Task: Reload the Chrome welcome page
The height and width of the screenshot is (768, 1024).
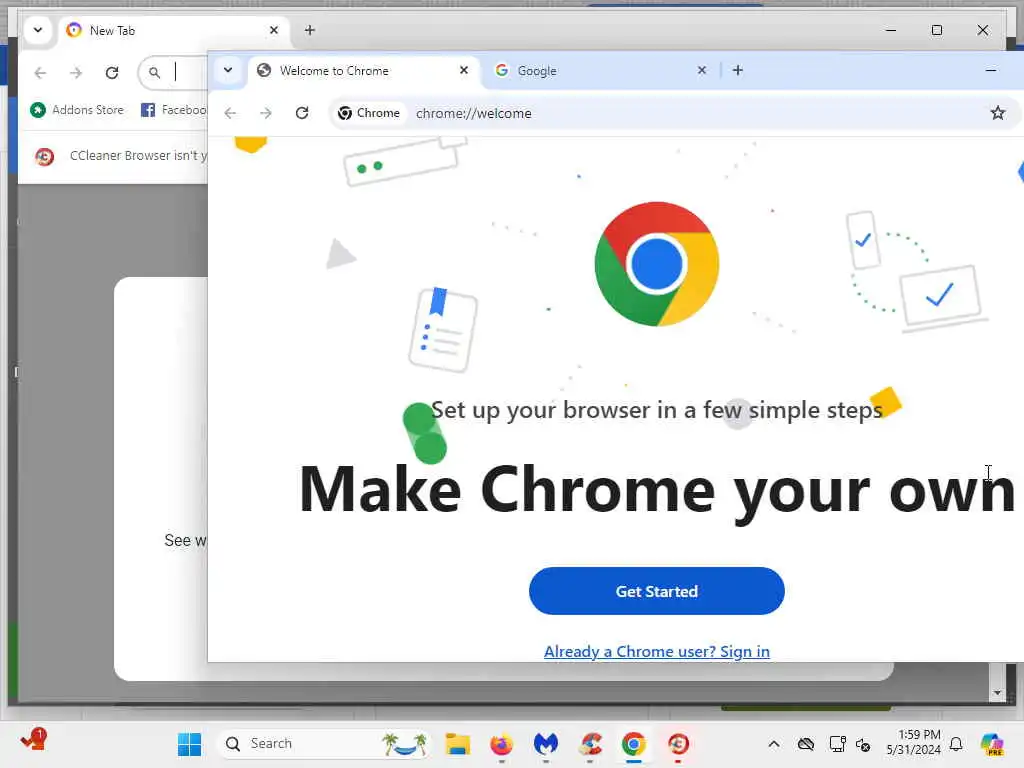Action: coord(302,113)
